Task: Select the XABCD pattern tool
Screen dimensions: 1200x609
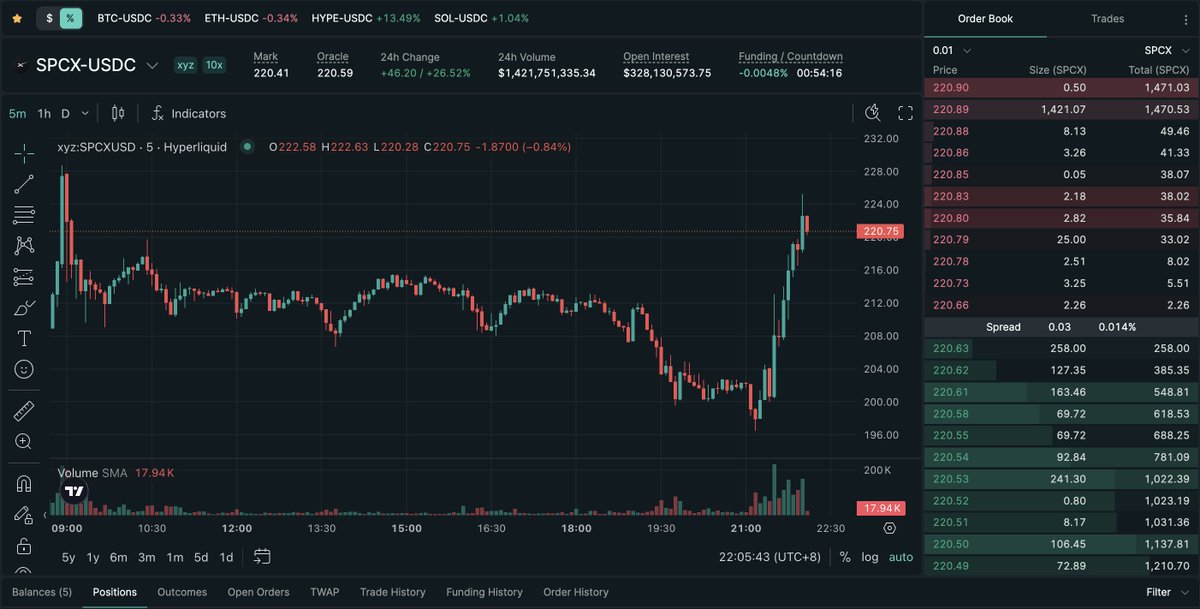Action: [24, 245]
